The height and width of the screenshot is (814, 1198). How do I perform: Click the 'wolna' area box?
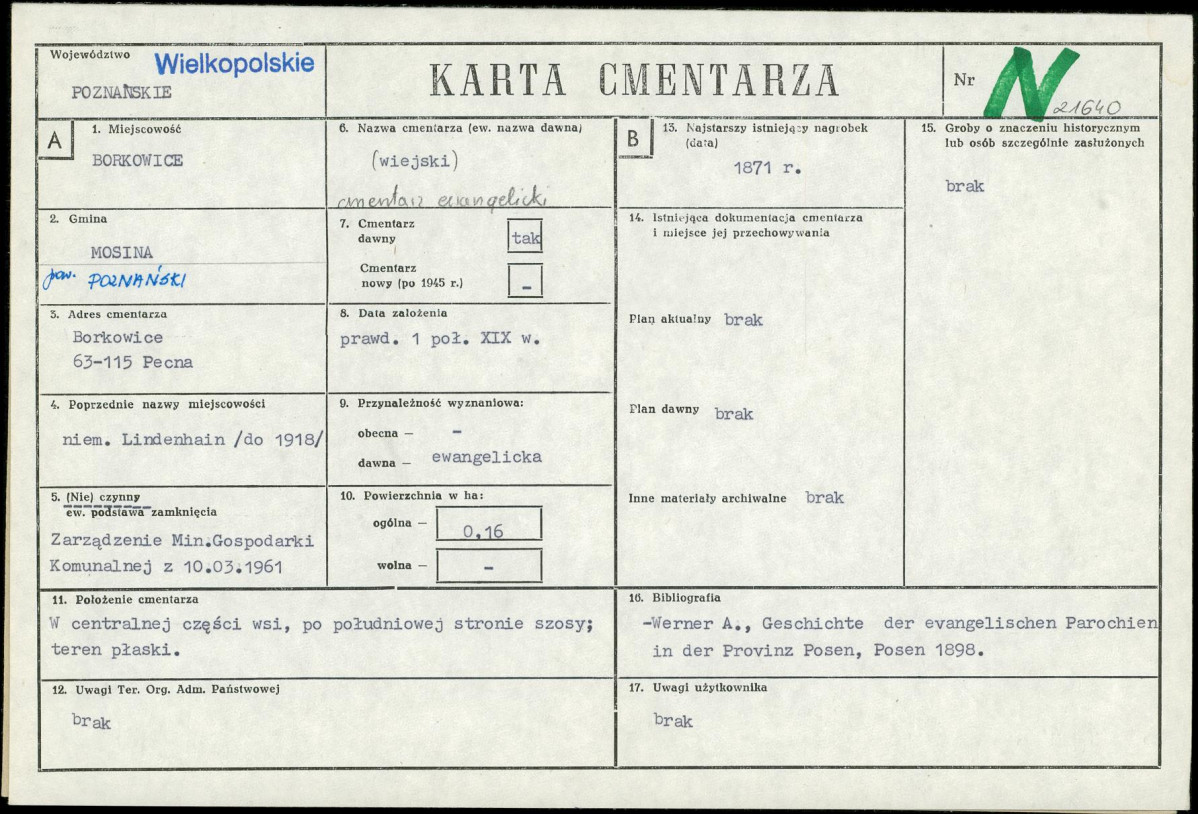[x=489, y=566]
